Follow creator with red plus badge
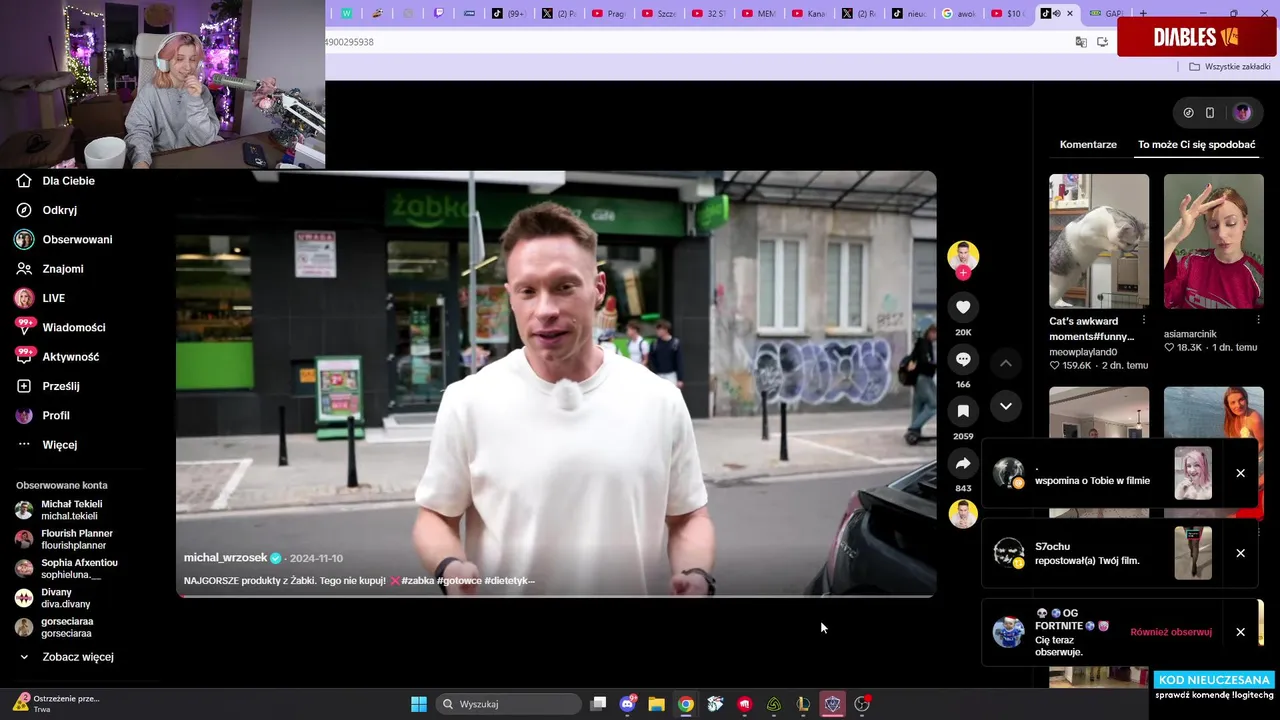1280x720 pixels. click(963, 273)
